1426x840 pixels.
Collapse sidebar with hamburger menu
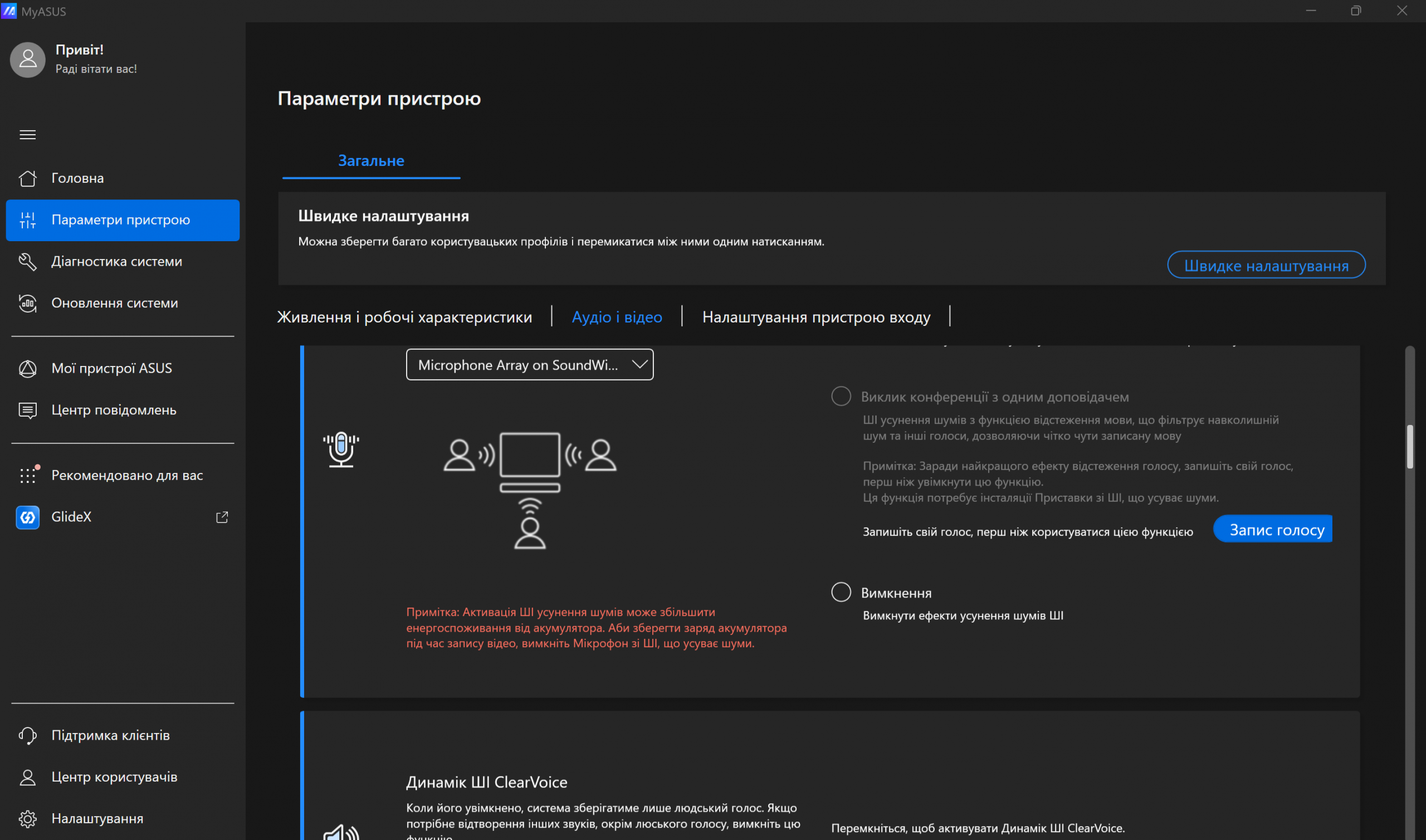pyautogui.click(x=27, y=135)
